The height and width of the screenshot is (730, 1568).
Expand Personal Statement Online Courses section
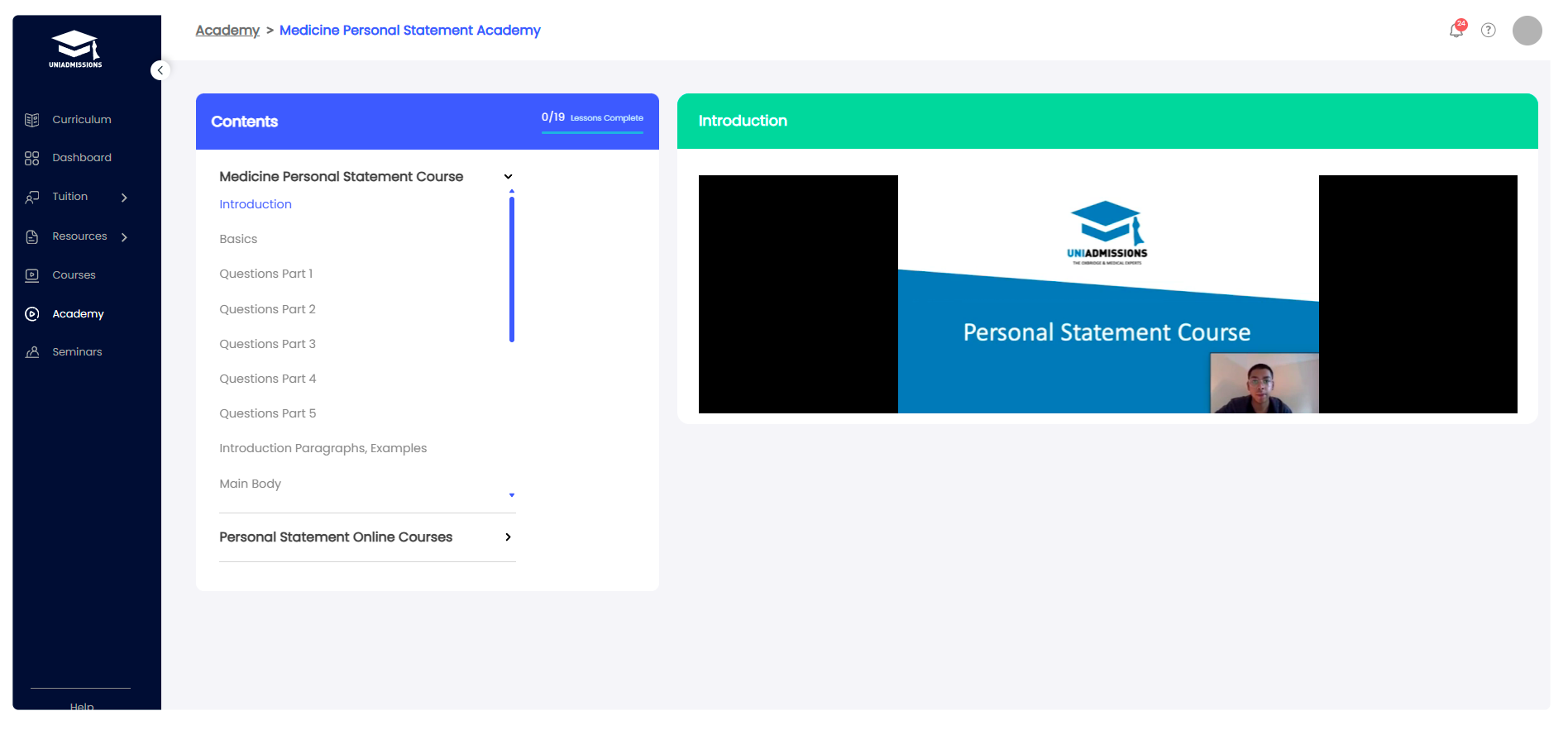click(x=508, y=537)
